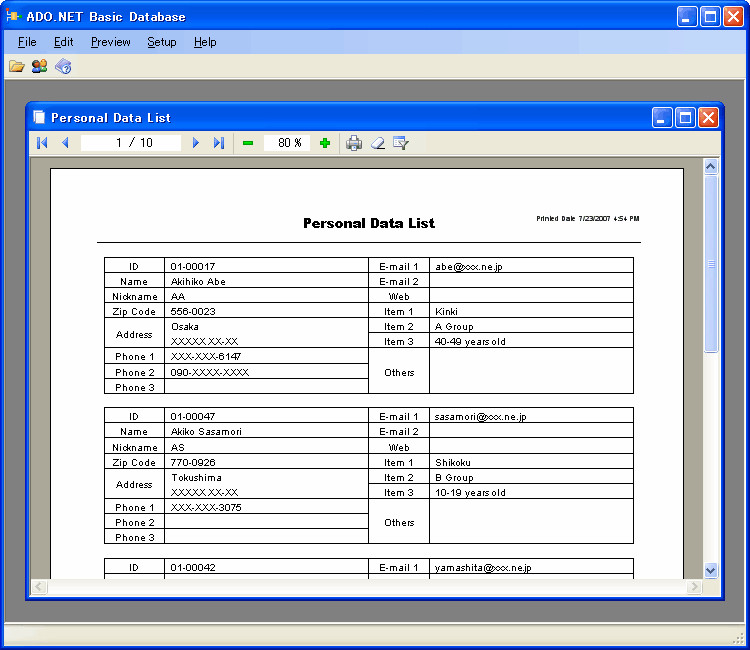The width and height of the screenshot is (750, 650).
Task: Jump to the last page of the report
Action: click(x=219, y=143)
